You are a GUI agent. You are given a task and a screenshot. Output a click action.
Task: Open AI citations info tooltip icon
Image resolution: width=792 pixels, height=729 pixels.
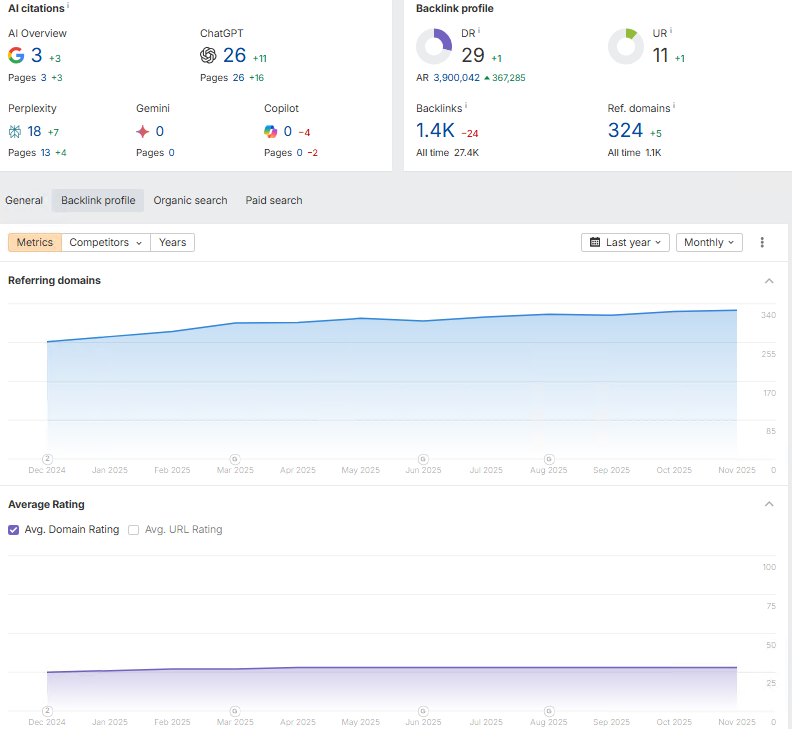pyautogui.click(x=68, y=6)
